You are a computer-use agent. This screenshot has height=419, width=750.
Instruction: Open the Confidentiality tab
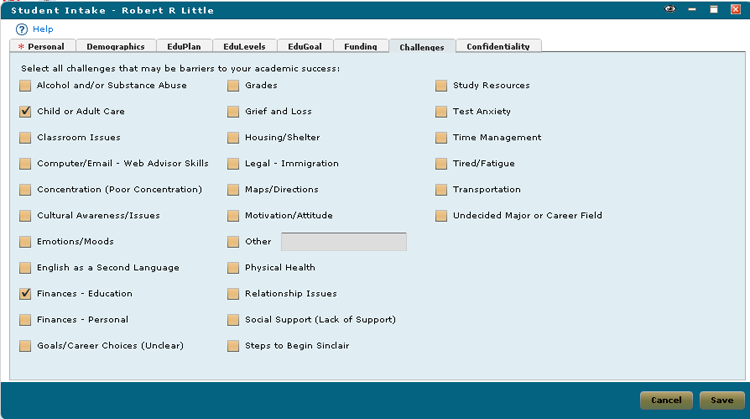click(498, 46)
